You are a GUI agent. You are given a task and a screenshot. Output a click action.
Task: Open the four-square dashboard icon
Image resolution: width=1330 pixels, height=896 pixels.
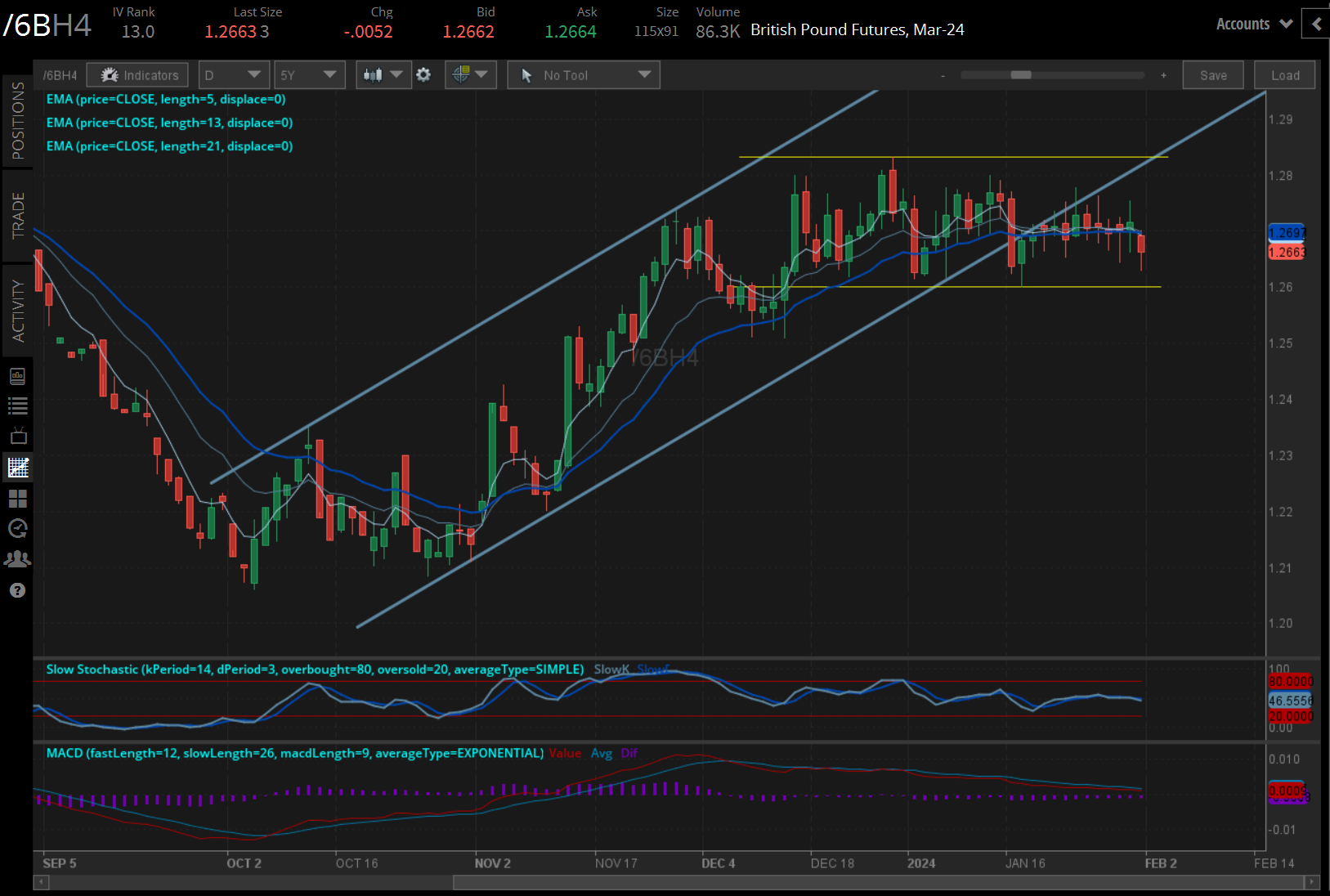coord(17,498)
